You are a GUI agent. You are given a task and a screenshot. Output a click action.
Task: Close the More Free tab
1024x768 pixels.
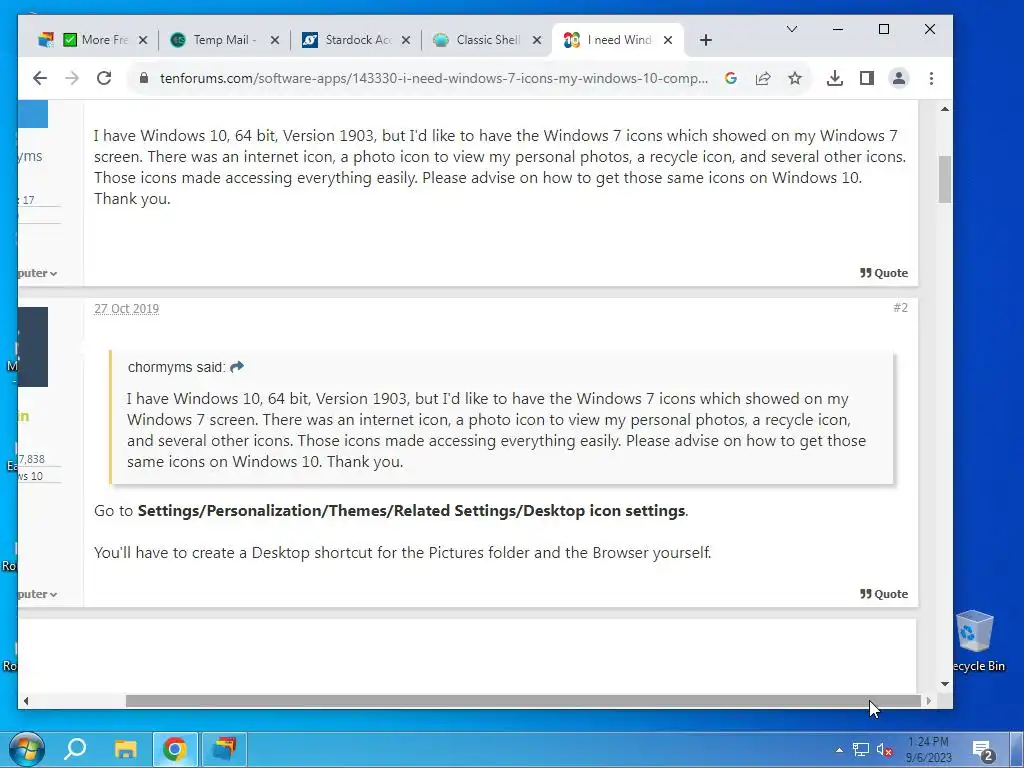tap(143, 40)
